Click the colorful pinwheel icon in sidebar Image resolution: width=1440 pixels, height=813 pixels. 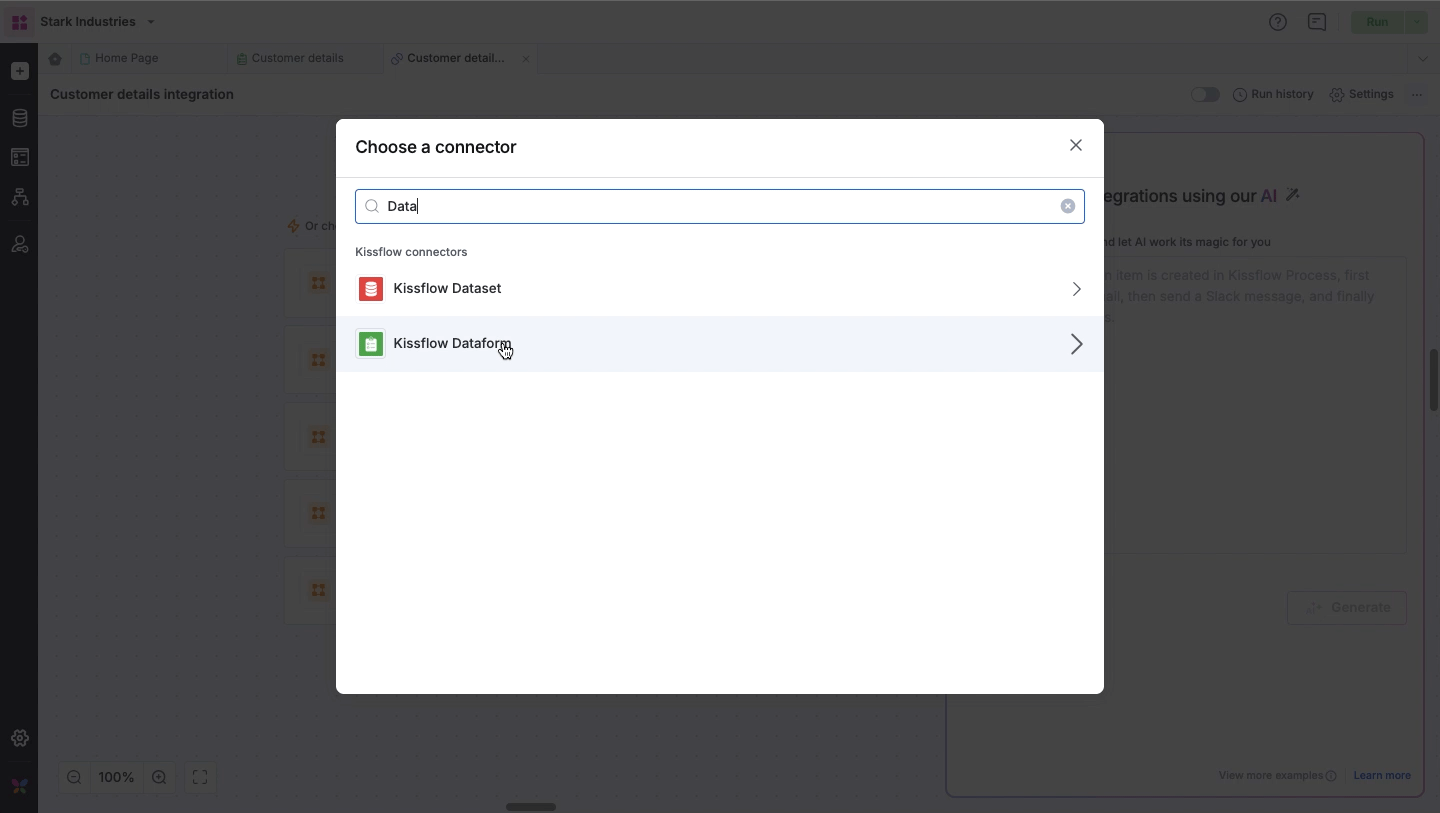[19, 786]
